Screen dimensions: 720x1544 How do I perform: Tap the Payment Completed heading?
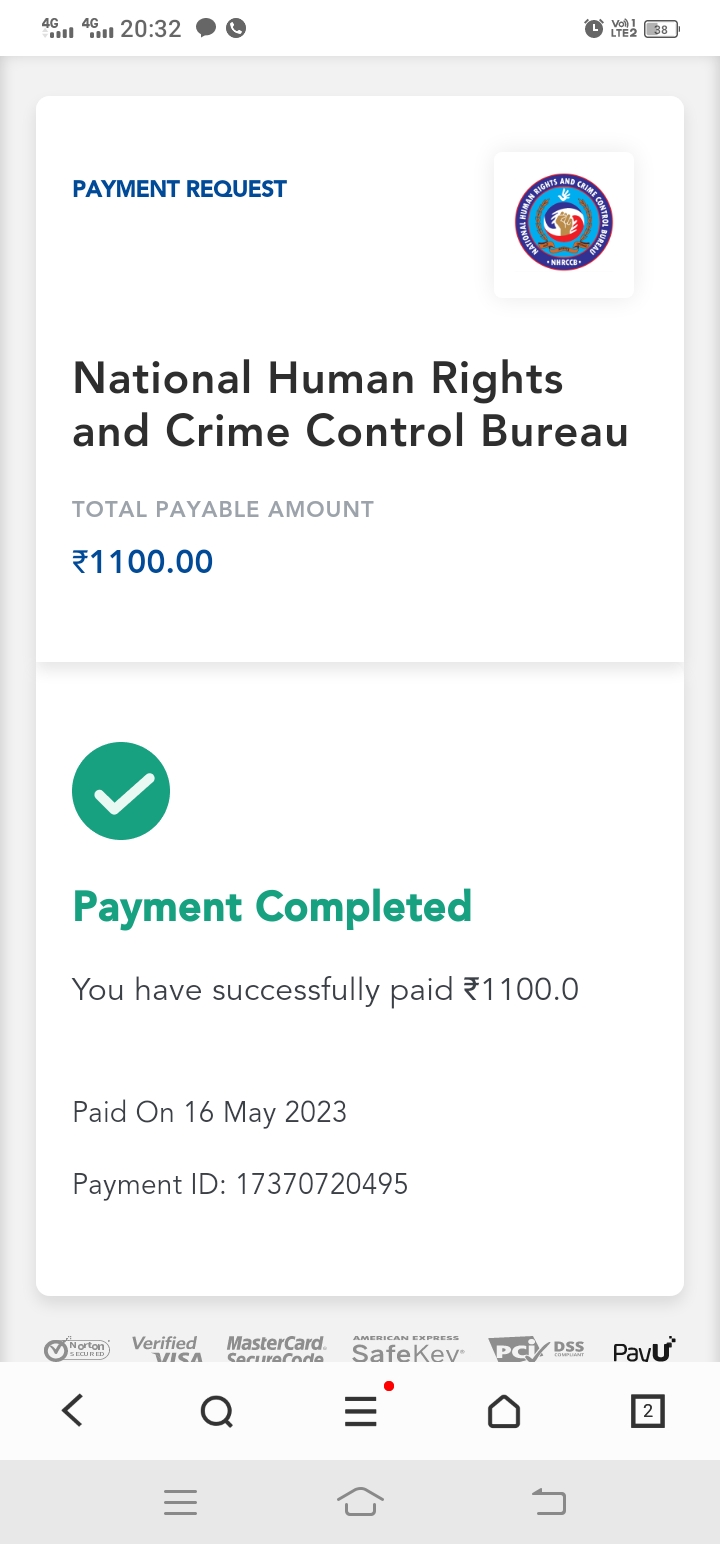coord(272,907)
